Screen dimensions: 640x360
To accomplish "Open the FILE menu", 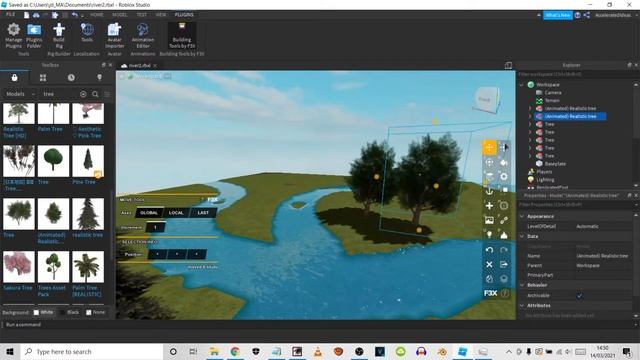I will [x=10, y=14].
